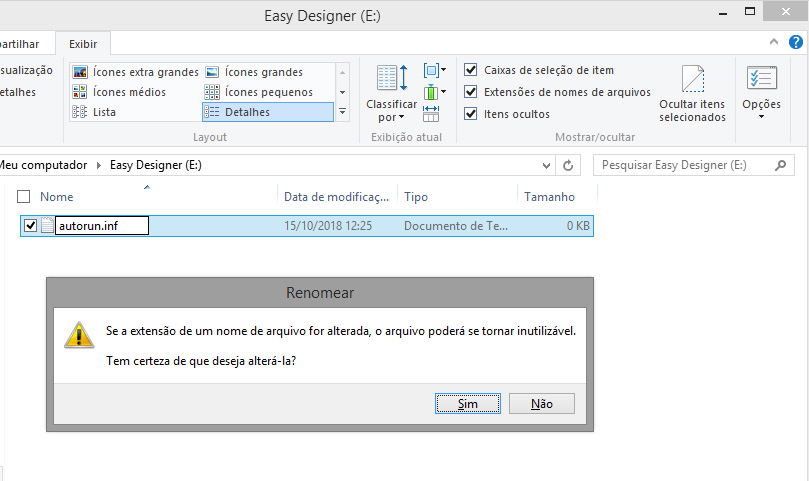Select the large icons layout

coord(255,72)
